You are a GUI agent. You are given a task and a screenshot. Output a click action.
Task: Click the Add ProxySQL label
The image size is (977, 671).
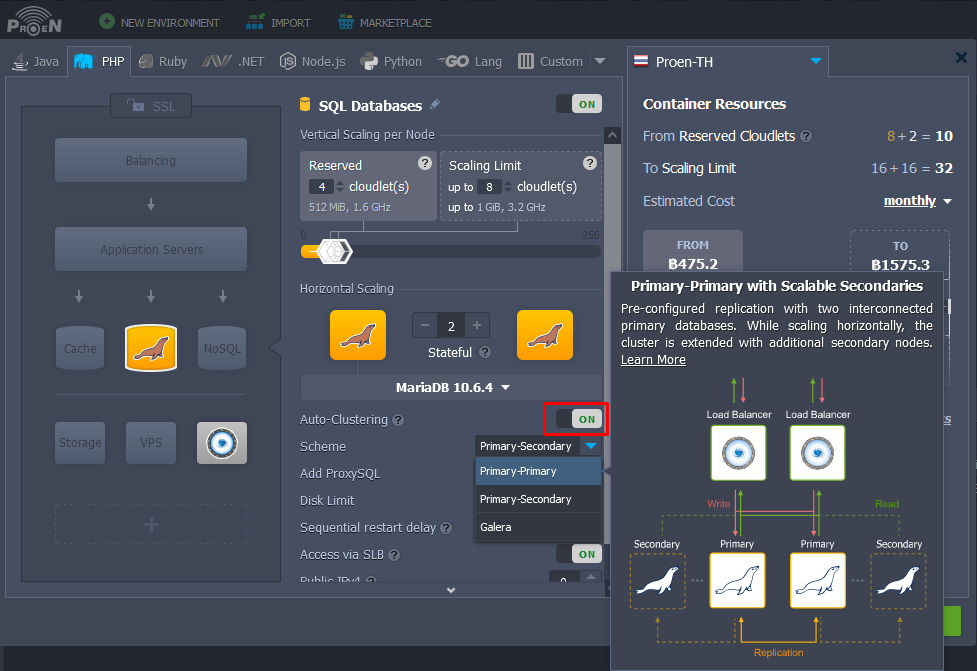[x=340, y=474]
